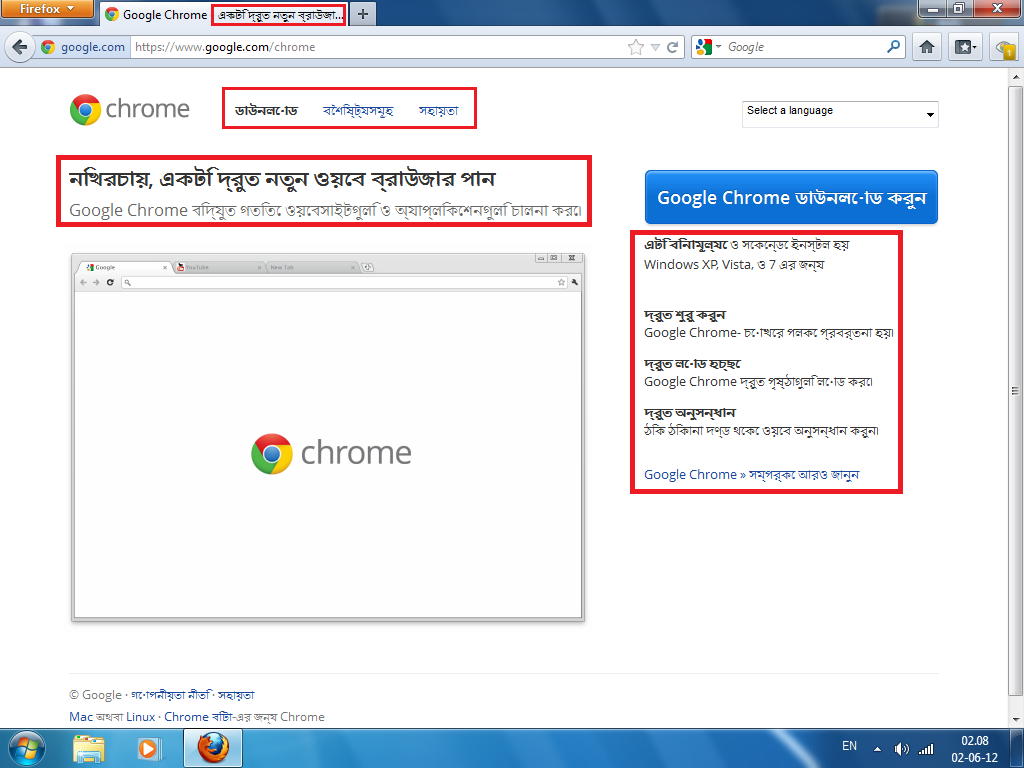Select the Google Chrome browser tab
Screen dimensions: 1024x768
[224, 14]
